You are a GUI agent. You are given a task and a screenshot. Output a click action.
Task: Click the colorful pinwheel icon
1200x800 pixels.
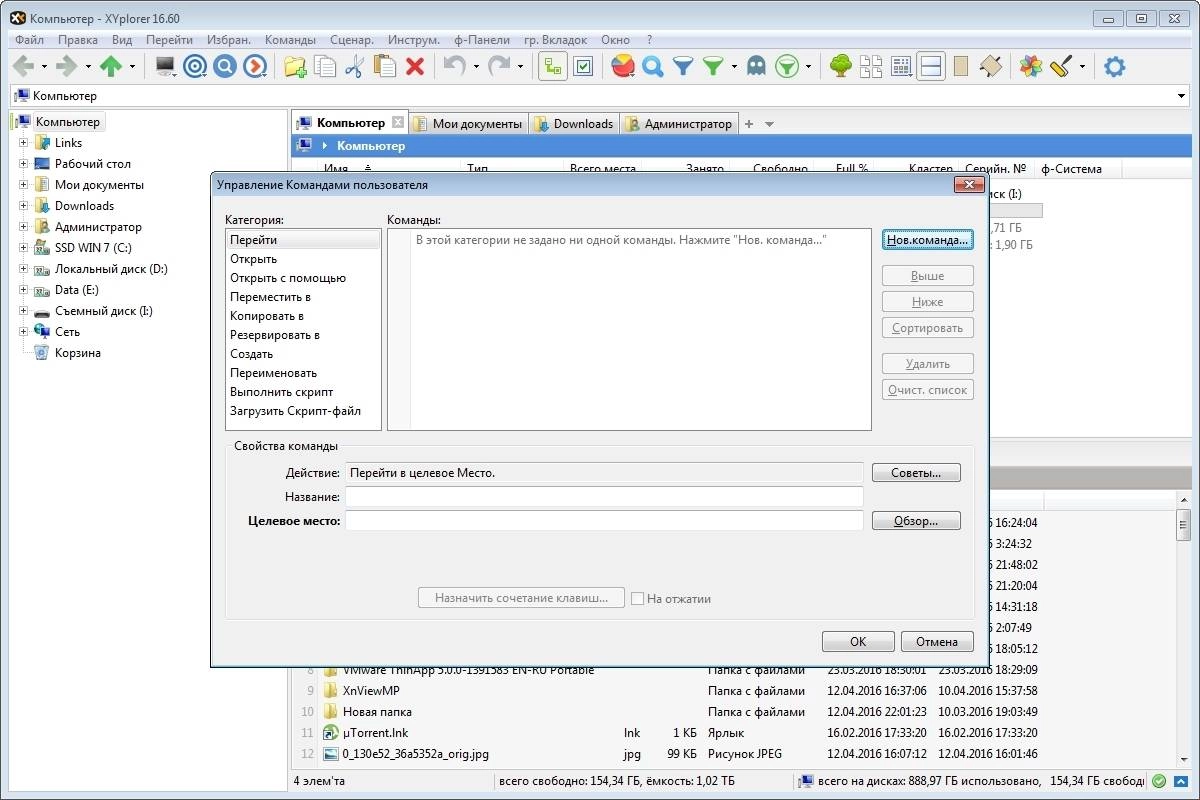click(x=1031, y=67)
